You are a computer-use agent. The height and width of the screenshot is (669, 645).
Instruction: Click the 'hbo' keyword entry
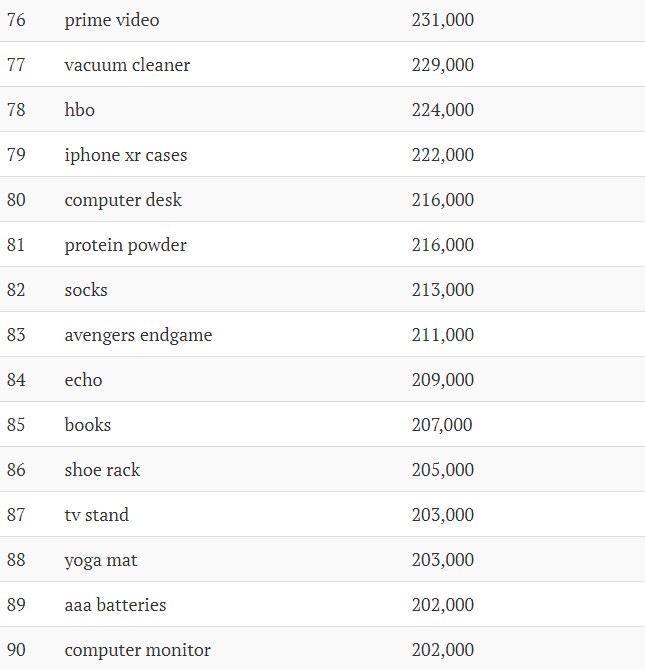[79, 110]
